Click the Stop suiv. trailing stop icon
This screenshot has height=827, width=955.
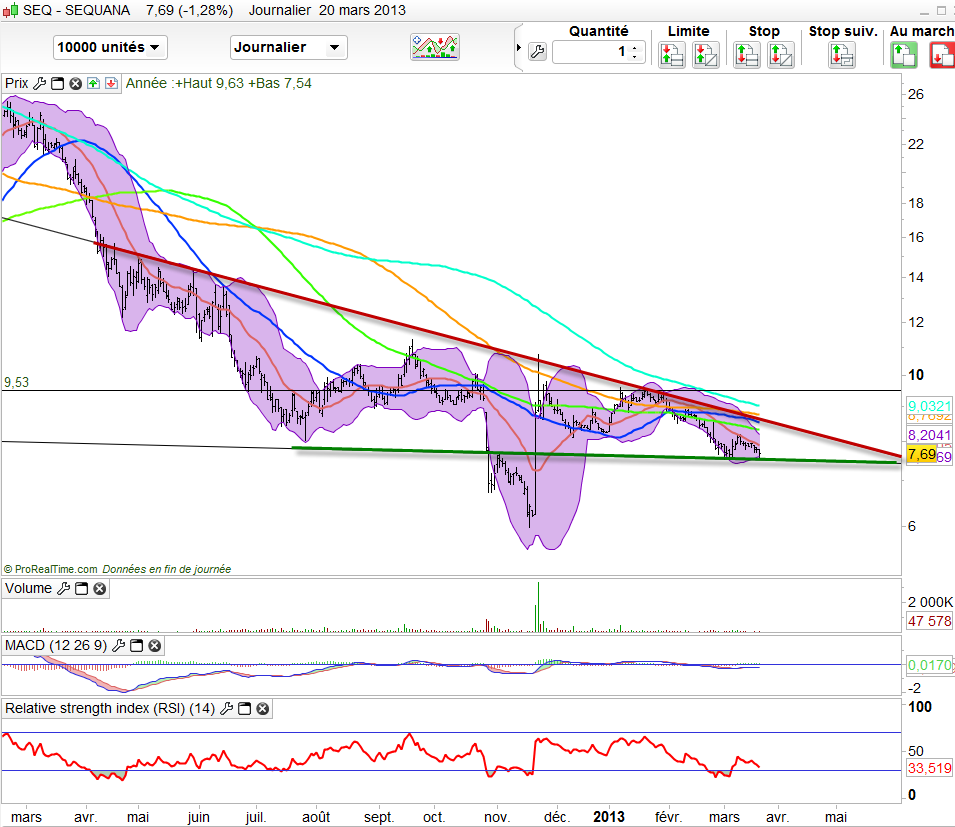842,55
